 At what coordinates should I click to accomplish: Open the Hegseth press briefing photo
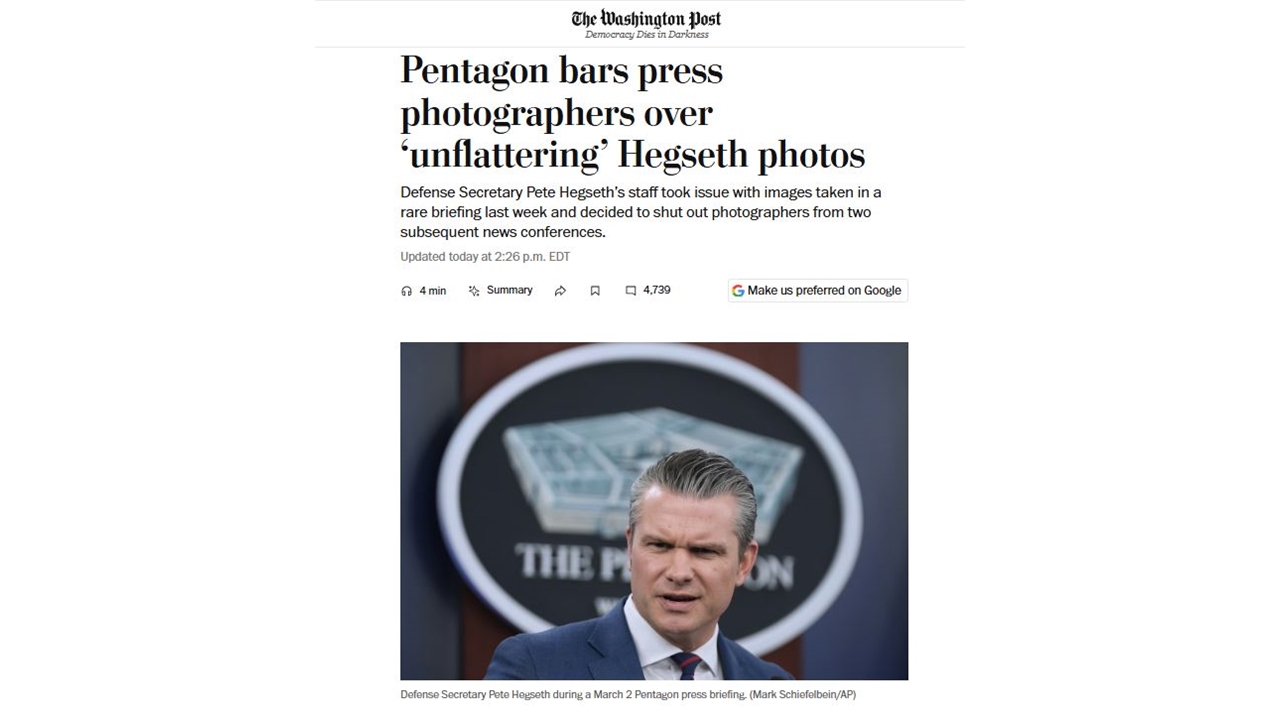(x=654, y=511)
